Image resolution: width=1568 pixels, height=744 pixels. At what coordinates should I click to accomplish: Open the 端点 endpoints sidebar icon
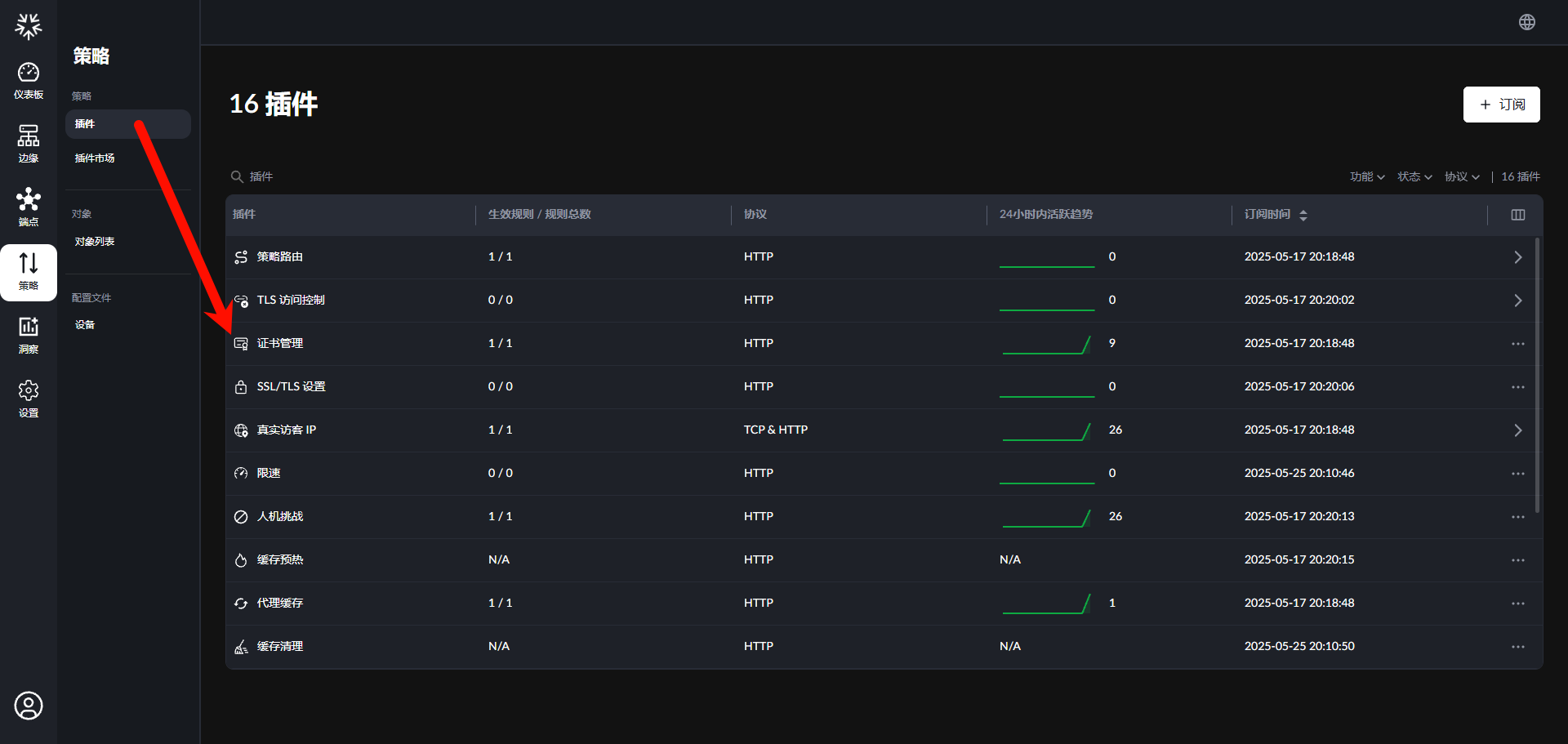[x=29, y=207]
